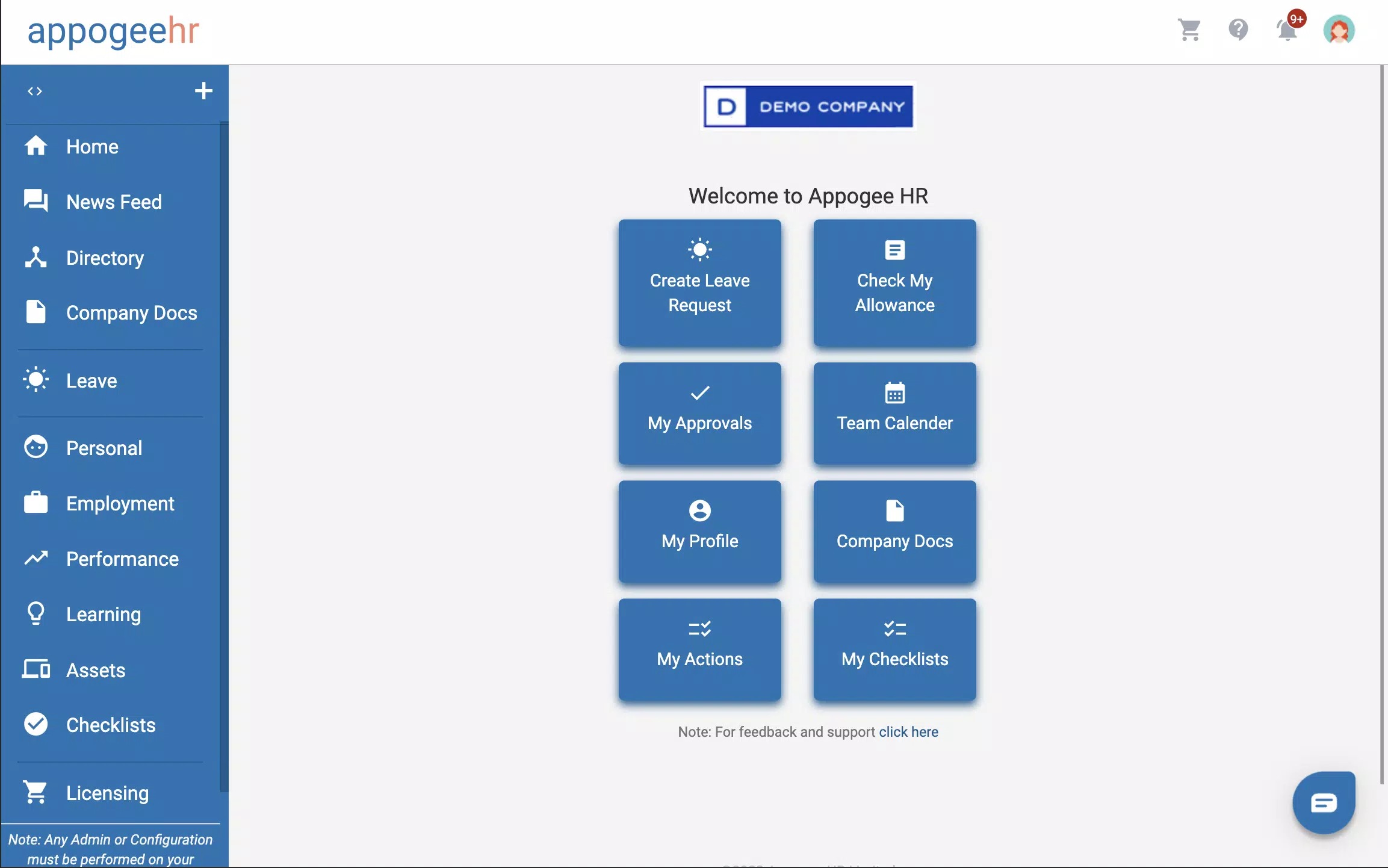The image size is (1388, 868).
Task: Click the appogeehr logo
Action: point(113,31)
